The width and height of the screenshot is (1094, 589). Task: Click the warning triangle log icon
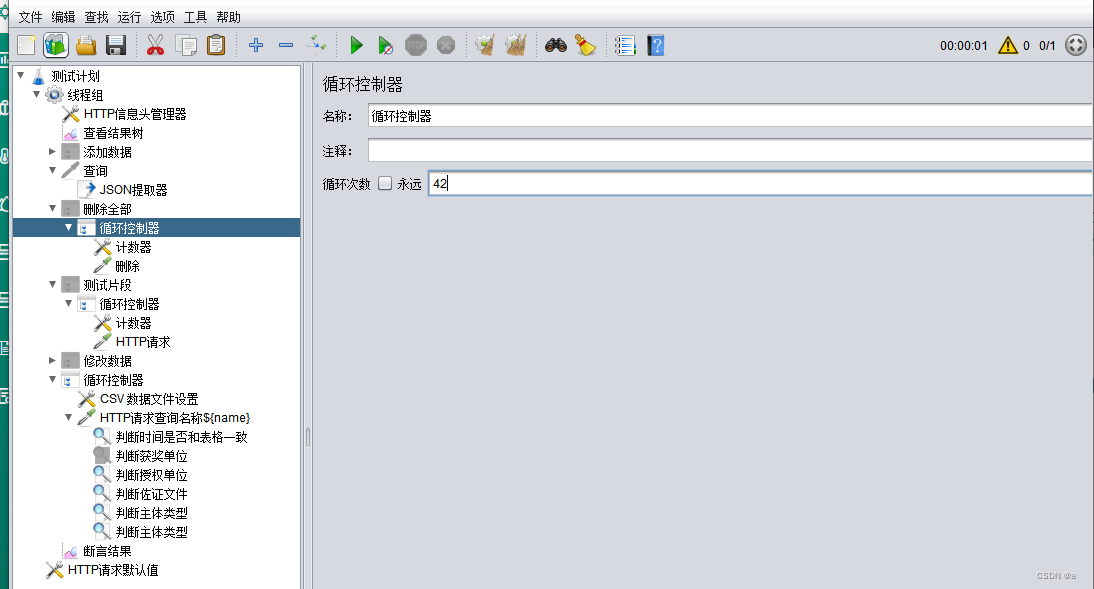pos(1007,45)
